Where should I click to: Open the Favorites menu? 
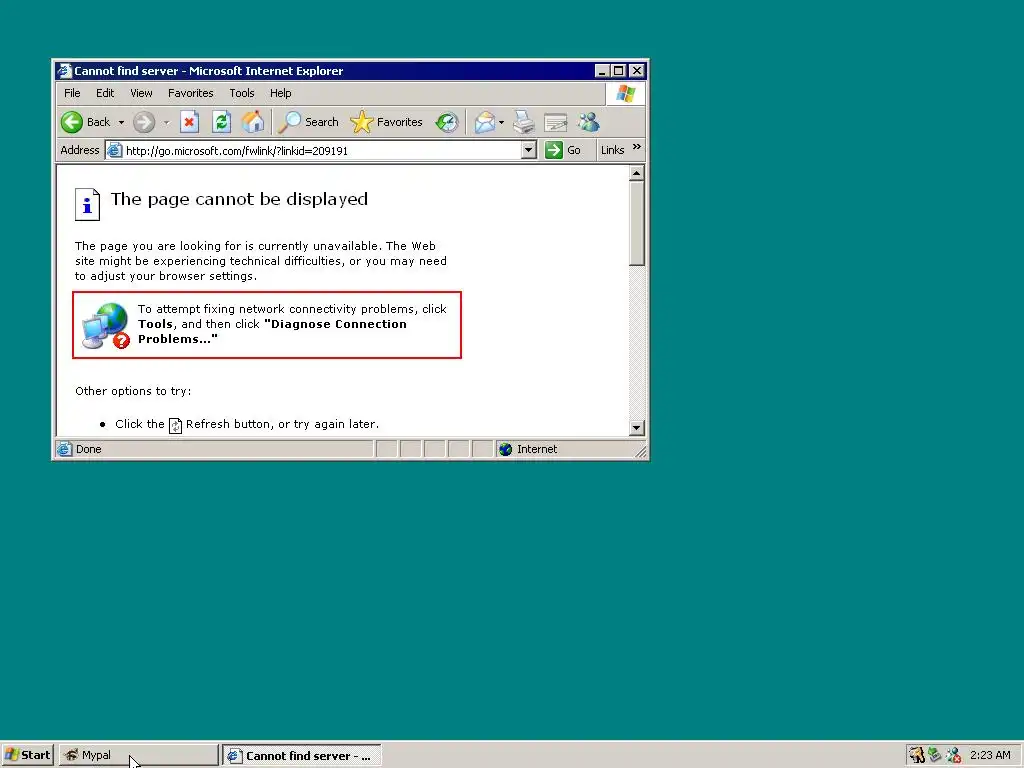click(x=191, y=93)
